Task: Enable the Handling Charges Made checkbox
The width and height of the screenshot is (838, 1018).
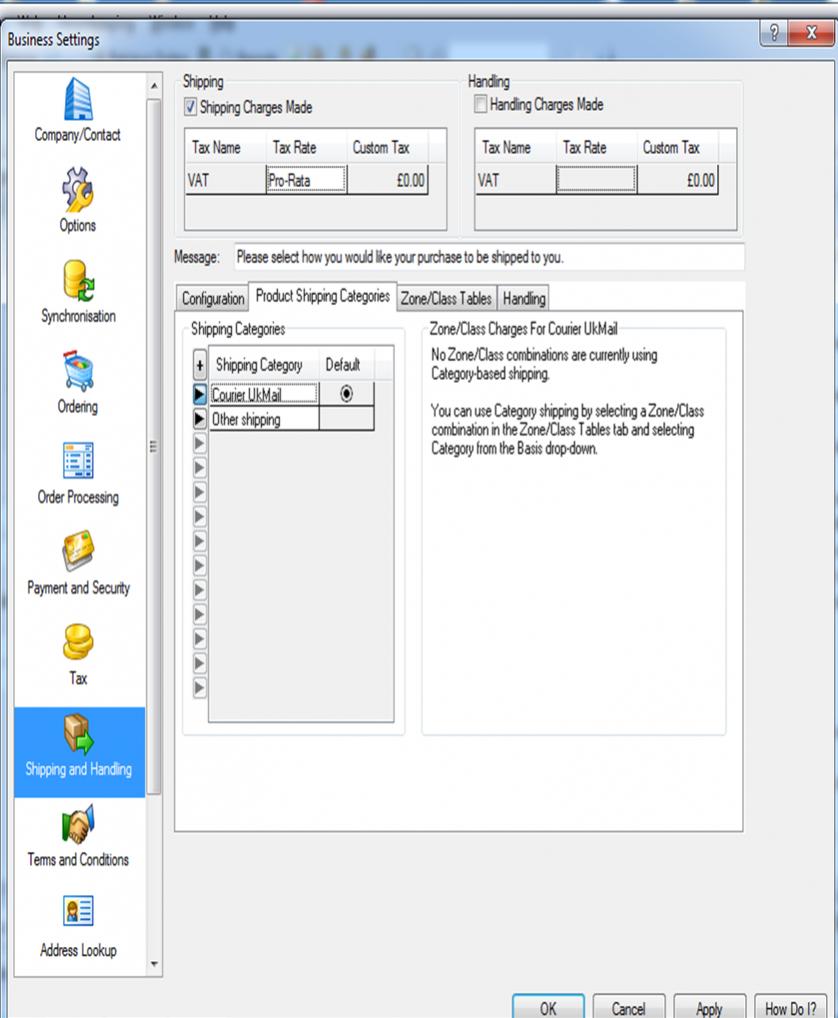Action: 481,105
